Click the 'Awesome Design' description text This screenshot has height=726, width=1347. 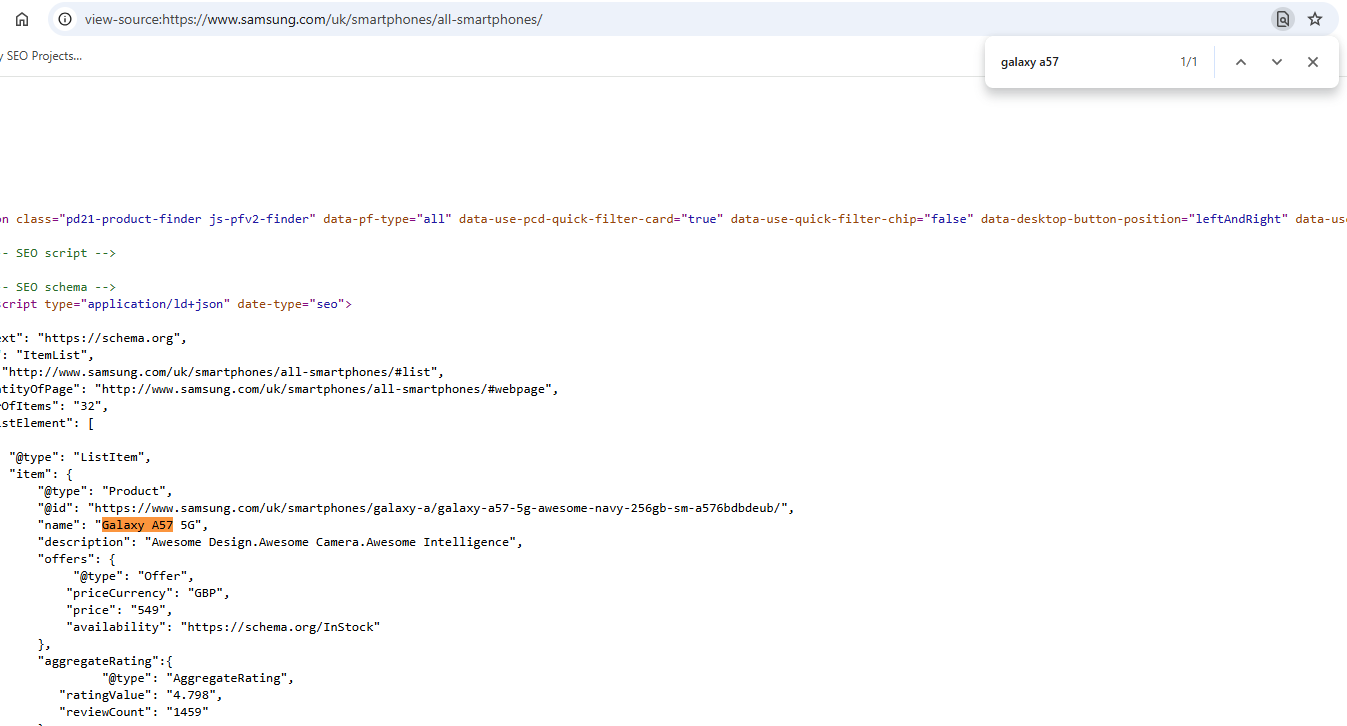tap(334, 542)
